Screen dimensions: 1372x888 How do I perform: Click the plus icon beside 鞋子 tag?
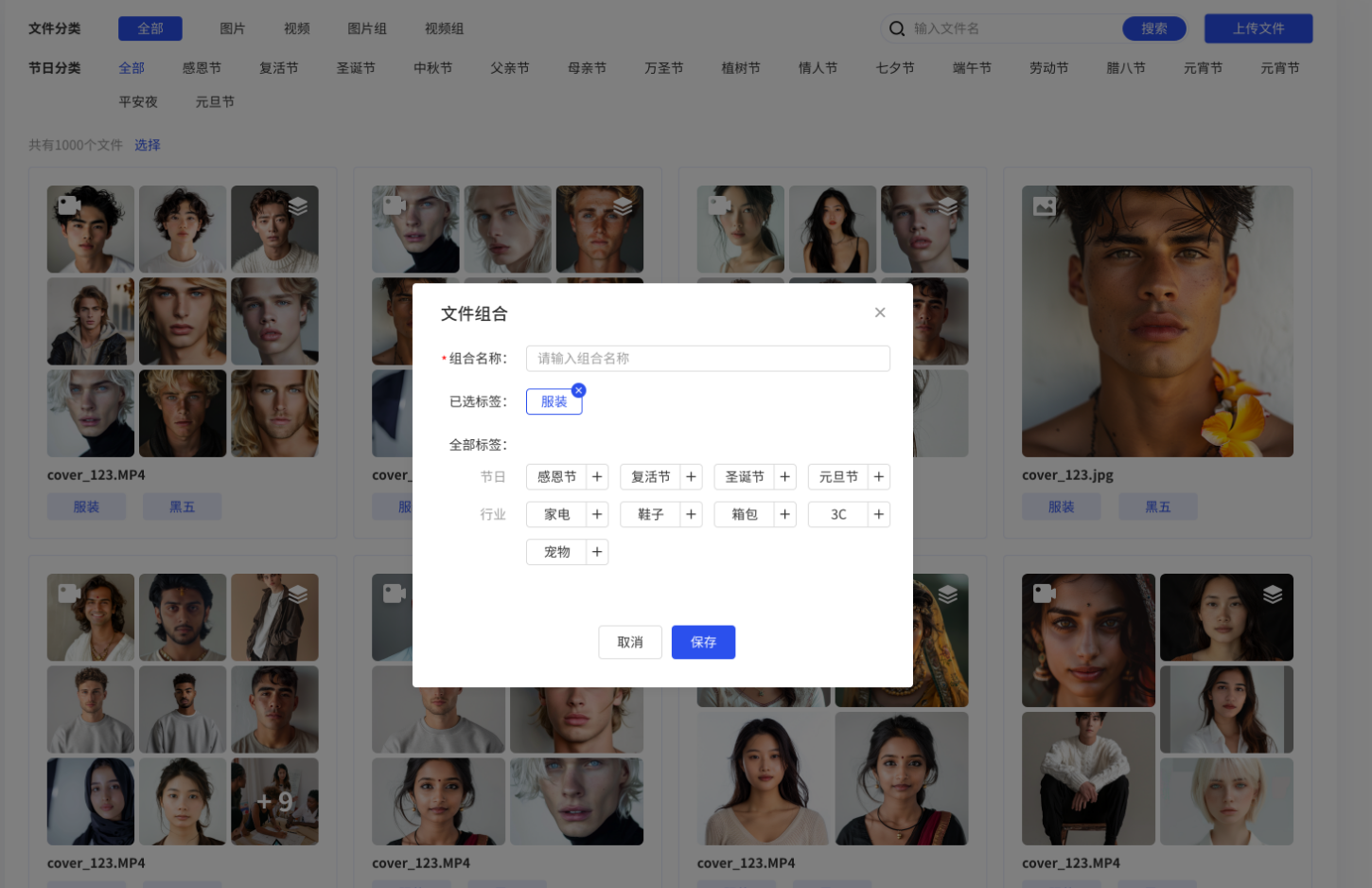pyautogui.click(x=691, y=515)
